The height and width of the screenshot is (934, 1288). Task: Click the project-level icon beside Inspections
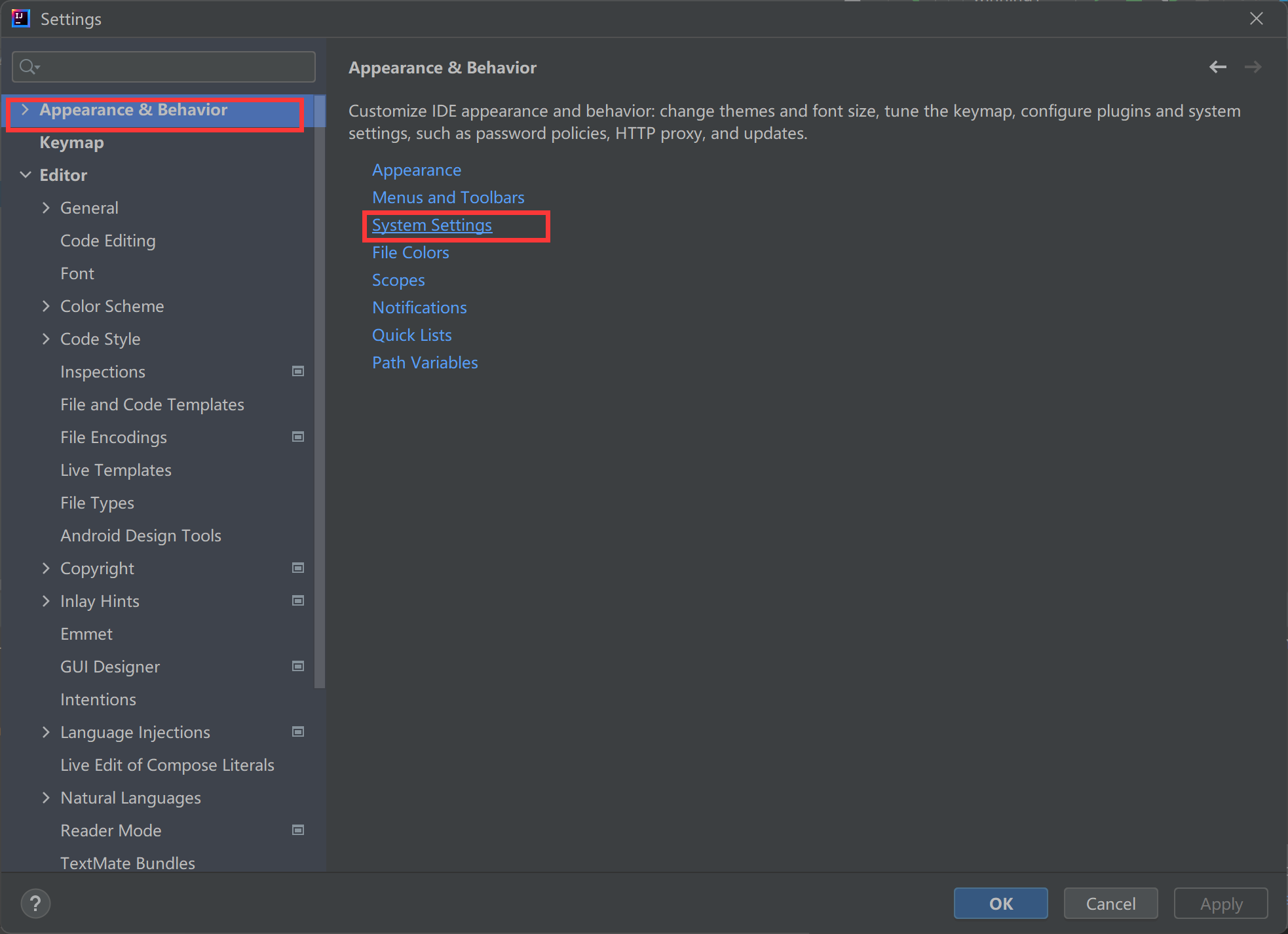pos(298,372)
